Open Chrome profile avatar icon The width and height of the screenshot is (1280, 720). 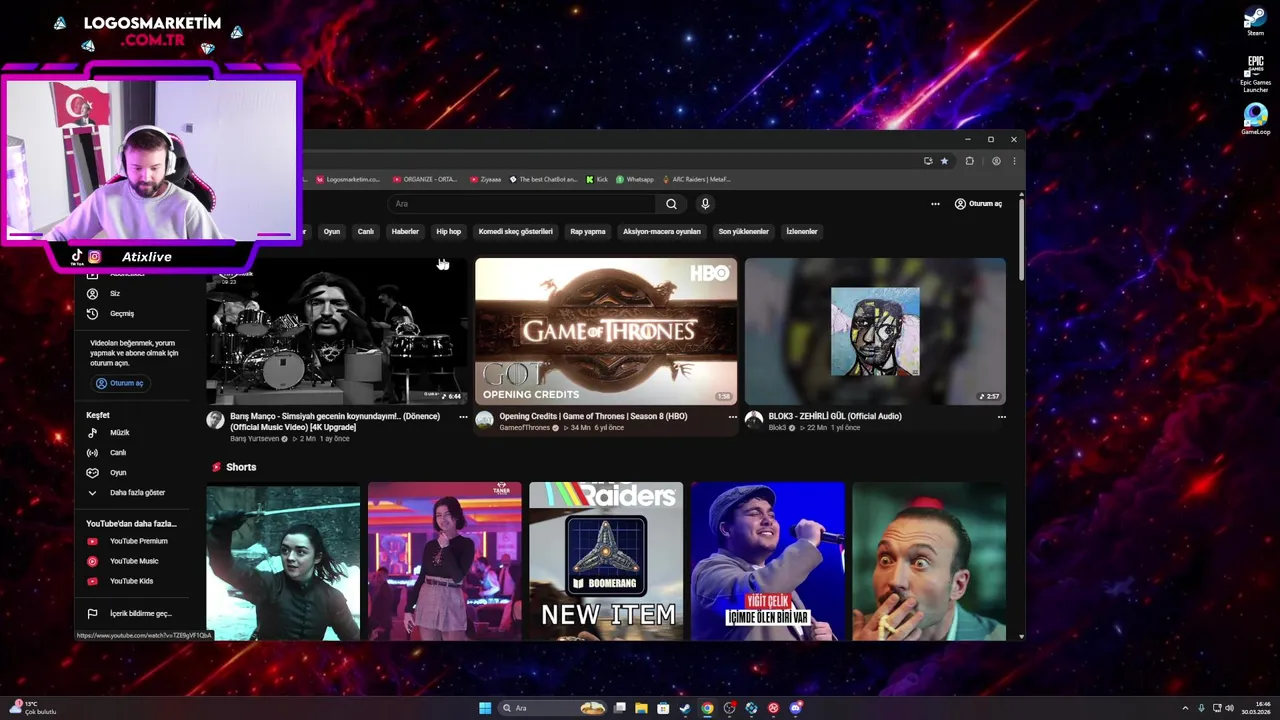(996, 161)
